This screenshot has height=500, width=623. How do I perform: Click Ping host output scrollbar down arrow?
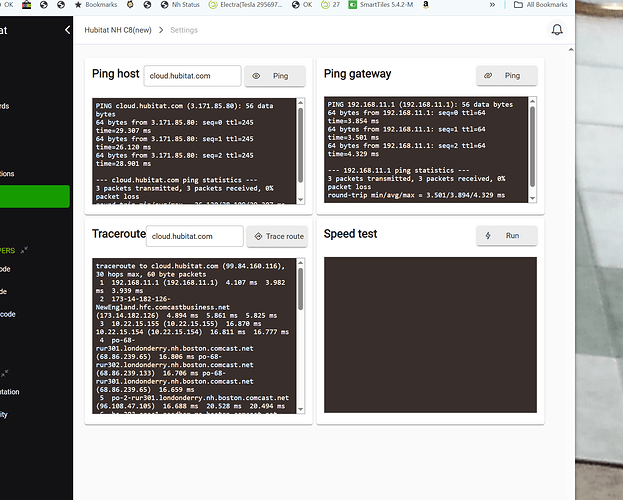[x=301, y=200]
